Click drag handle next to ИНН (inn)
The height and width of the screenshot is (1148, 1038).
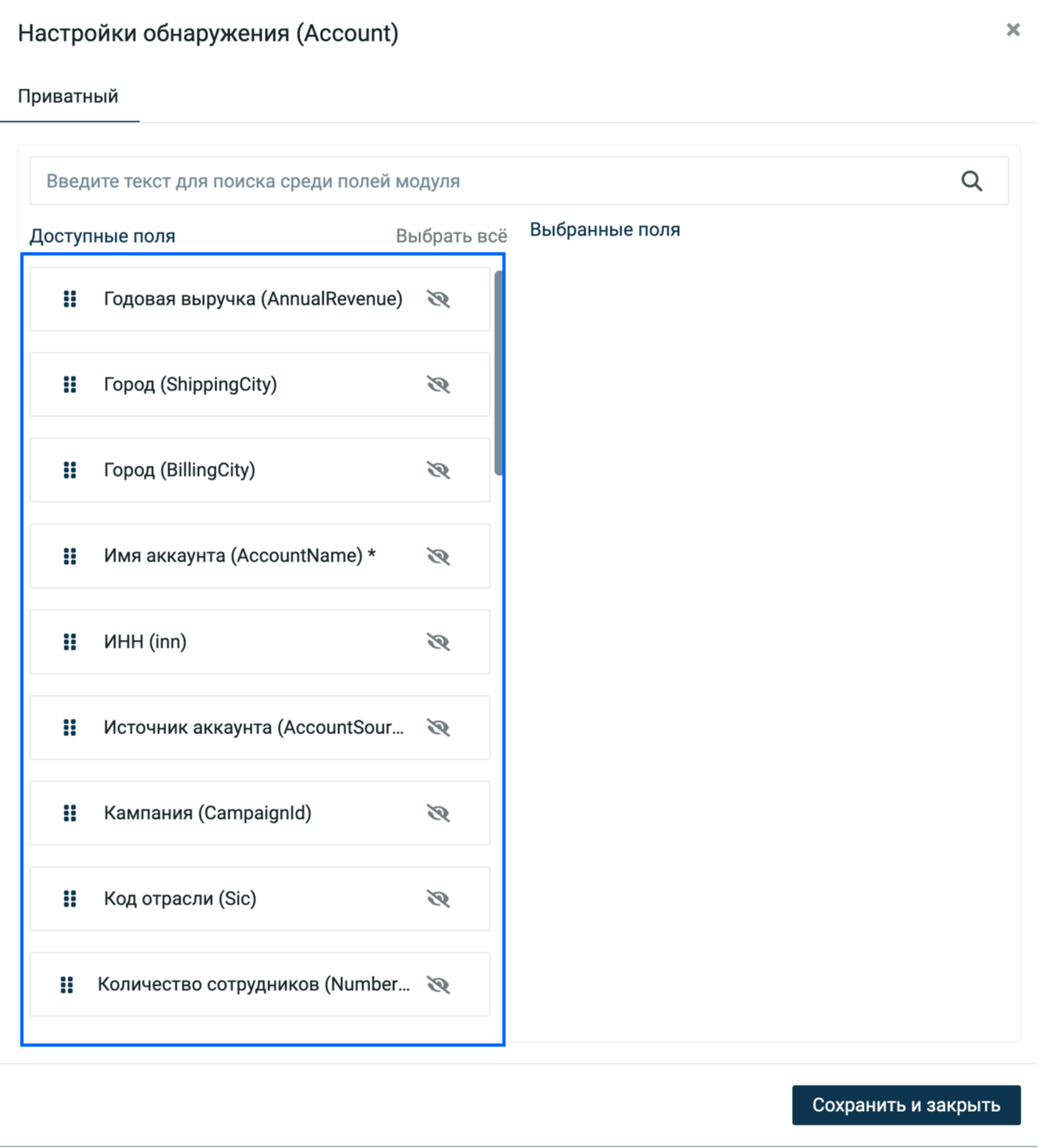coord(70,642)
